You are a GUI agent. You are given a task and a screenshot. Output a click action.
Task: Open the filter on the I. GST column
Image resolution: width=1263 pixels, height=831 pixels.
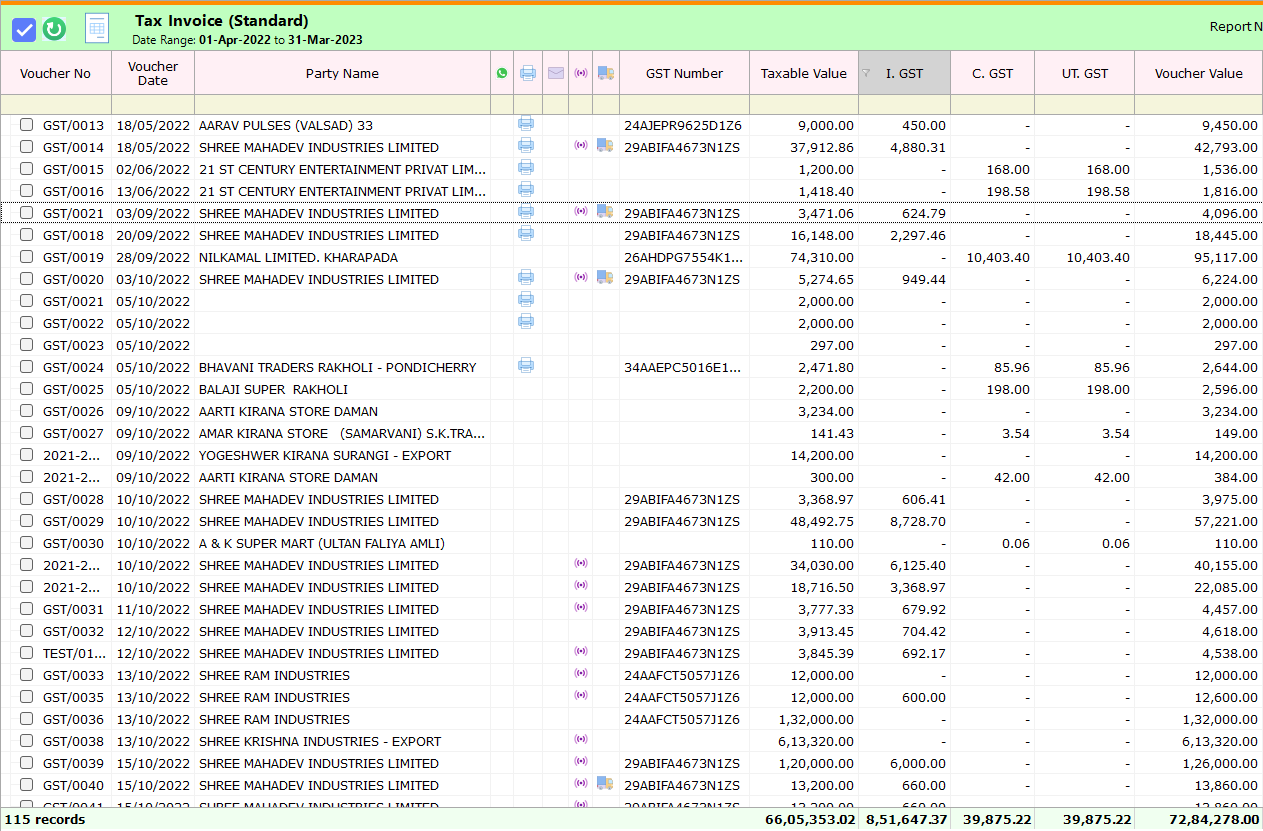(x=868, y=73)
